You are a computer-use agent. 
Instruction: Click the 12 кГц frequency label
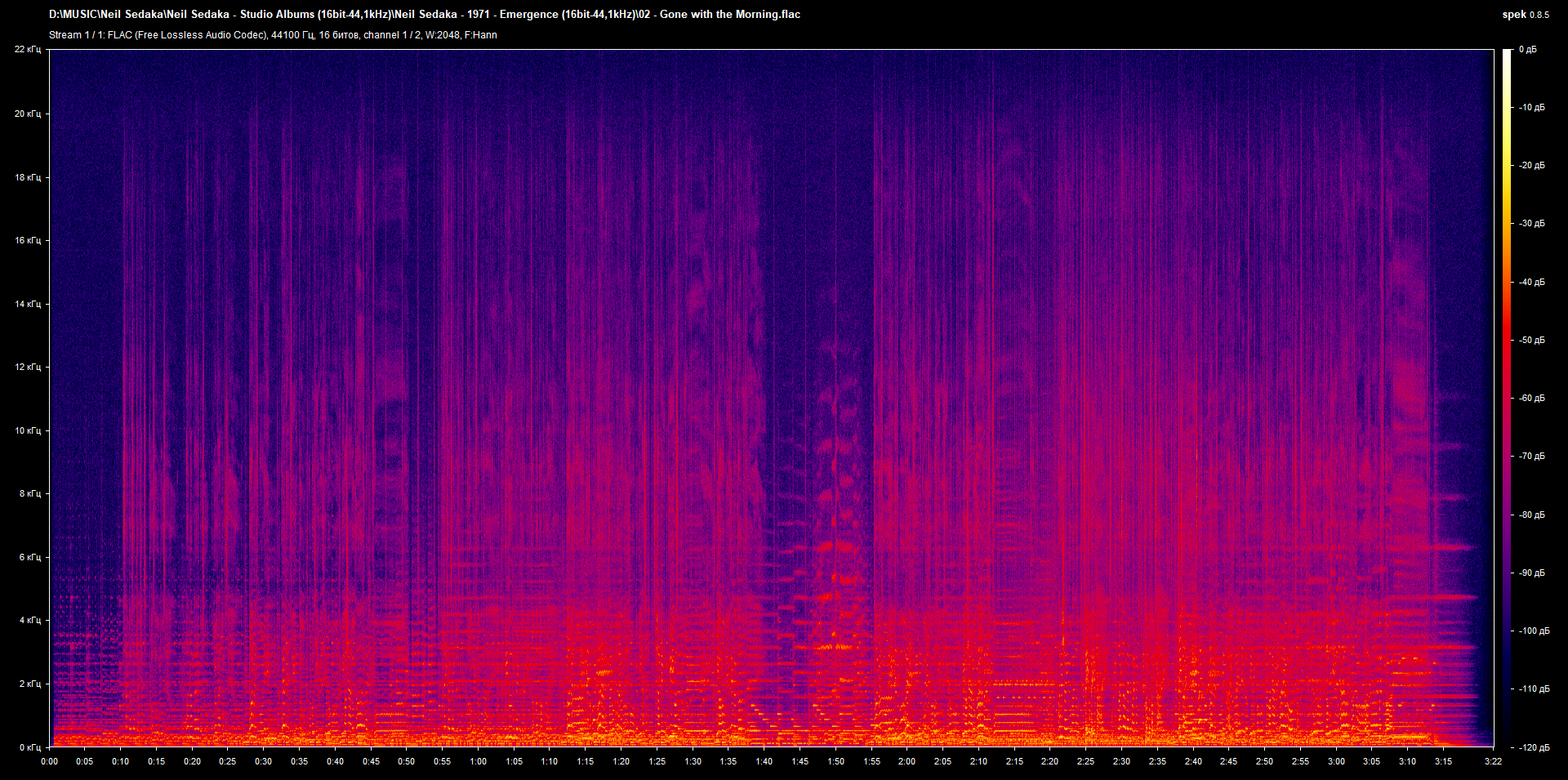pyautogui.click(x=28, y=367)
